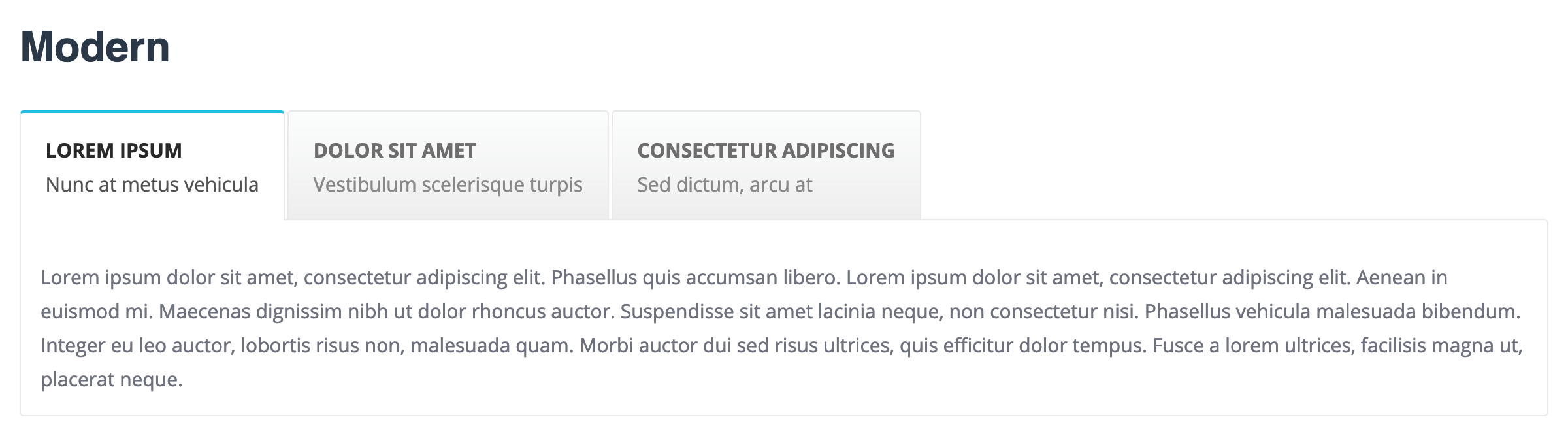The image size is (1568, 438).
Task: Switch to the DOLOR SIT AMET tab
Action: coord(395,151)
